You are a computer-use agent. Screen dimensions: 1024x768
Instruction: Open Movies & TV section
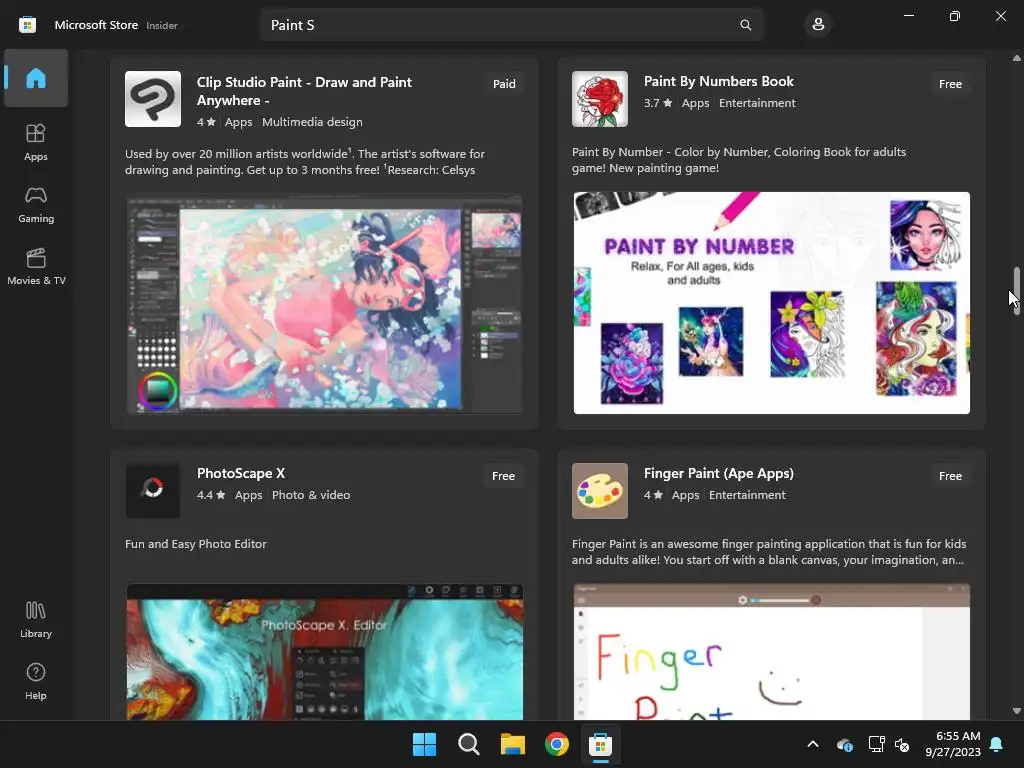[36, 266]
